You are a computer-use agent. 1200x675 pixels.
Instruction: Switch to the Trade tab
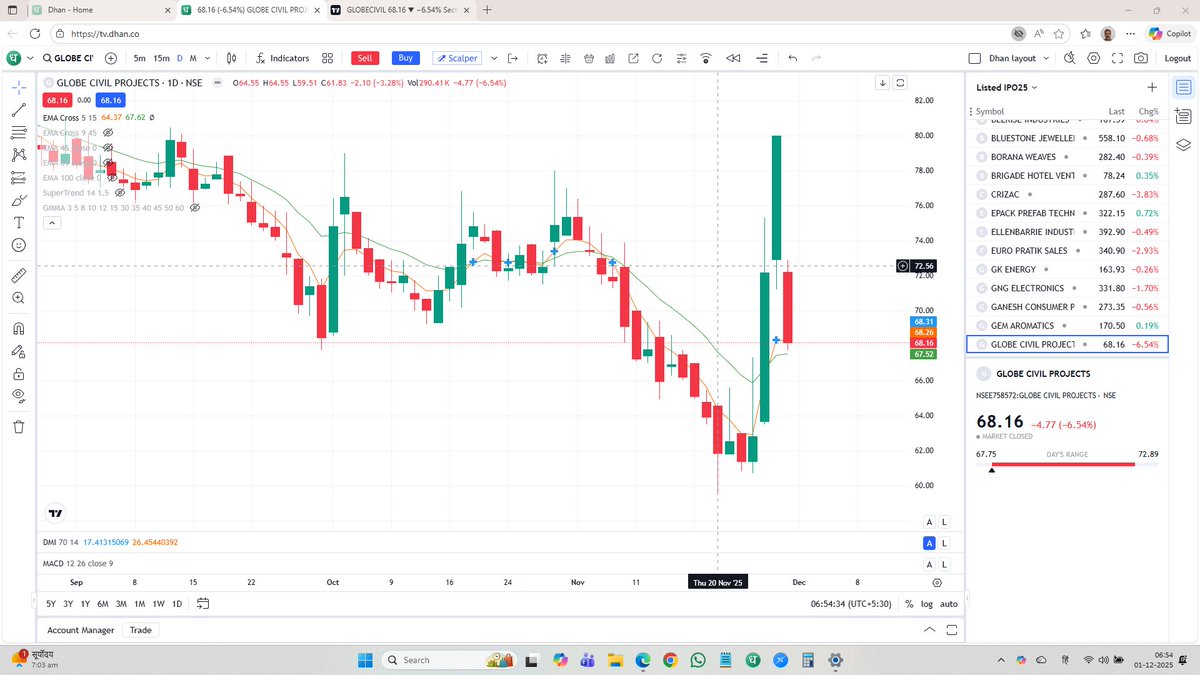pyautogui.click(x=140, y=630)
